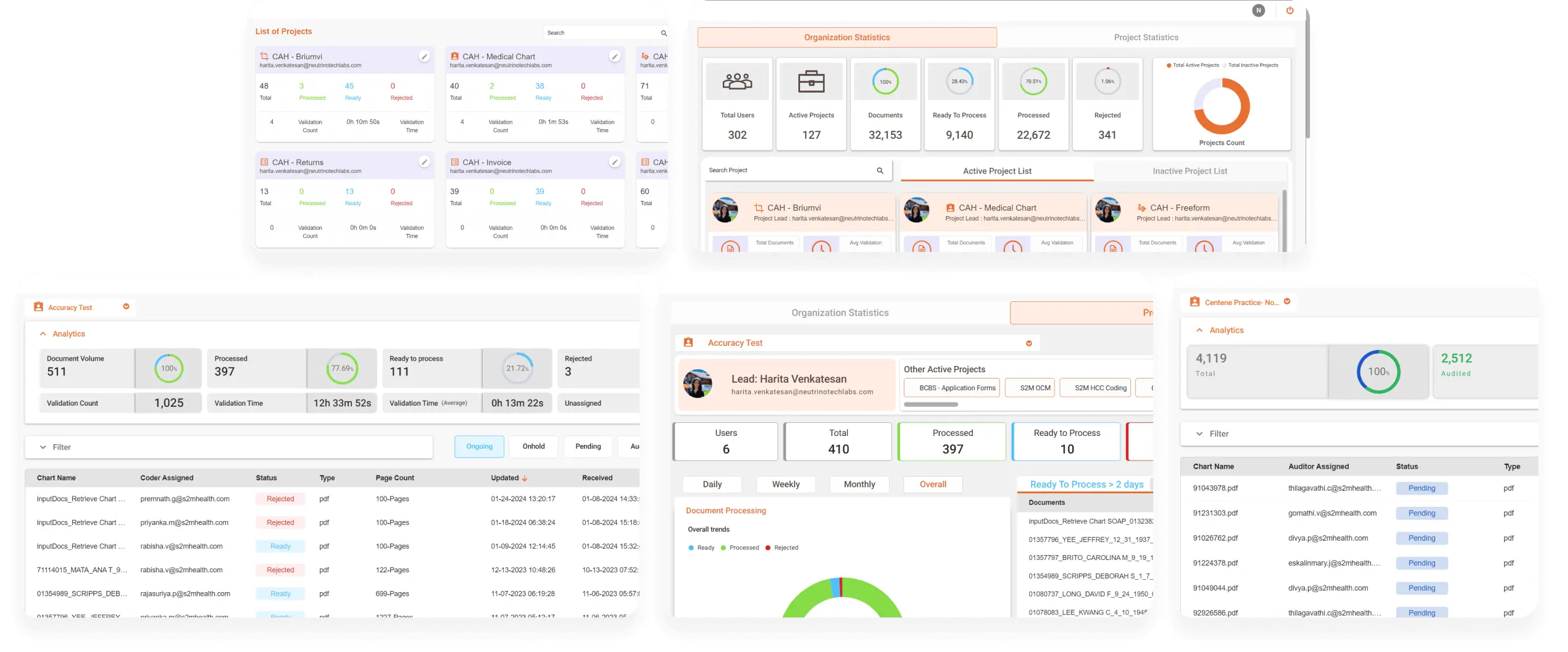Click the Other Active Projects horizontal scrollbar
This screenshot has width=1568, height=652.
coord(931,405)
